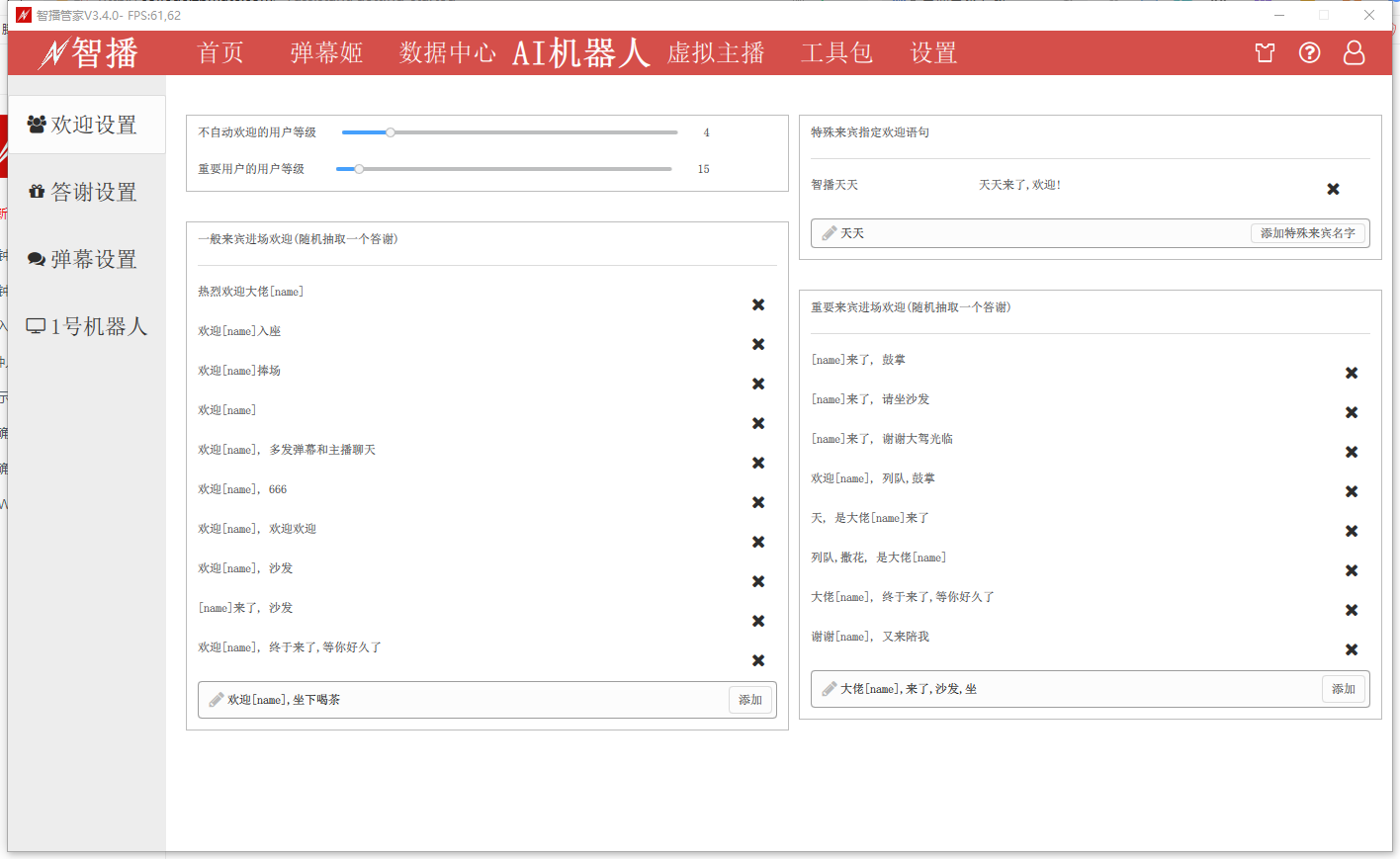This screenshot has width=1400, height=859.
Task: Click the shirt skin icon in header
Action: coord(1265,52)
